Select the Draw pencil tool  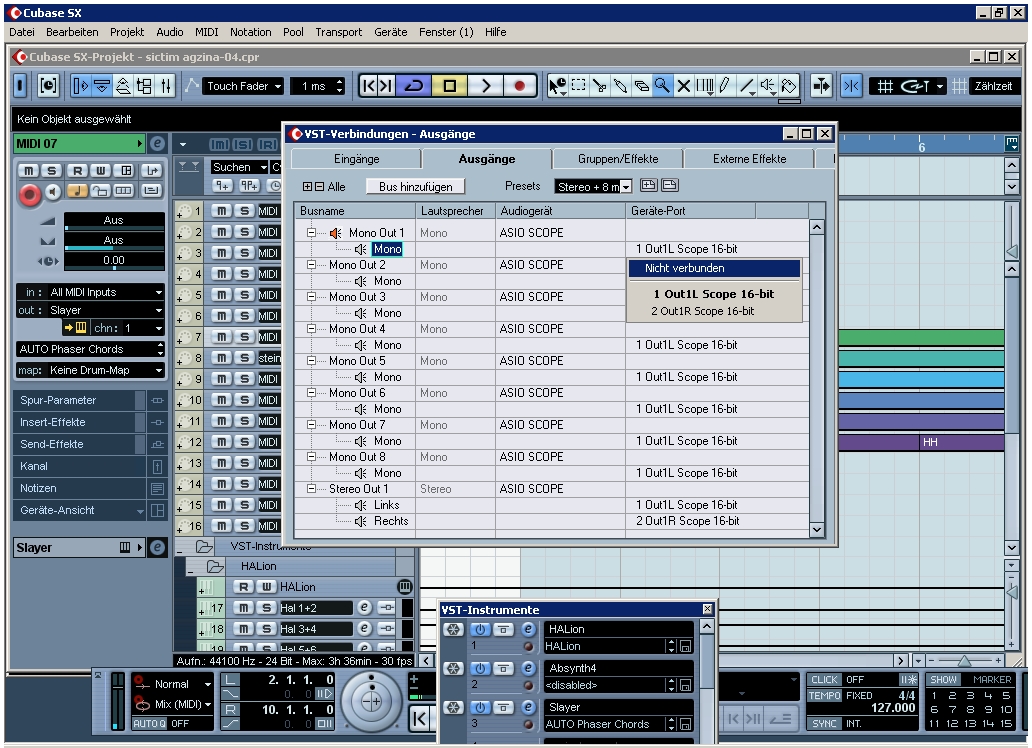click(x=725, y=86)
